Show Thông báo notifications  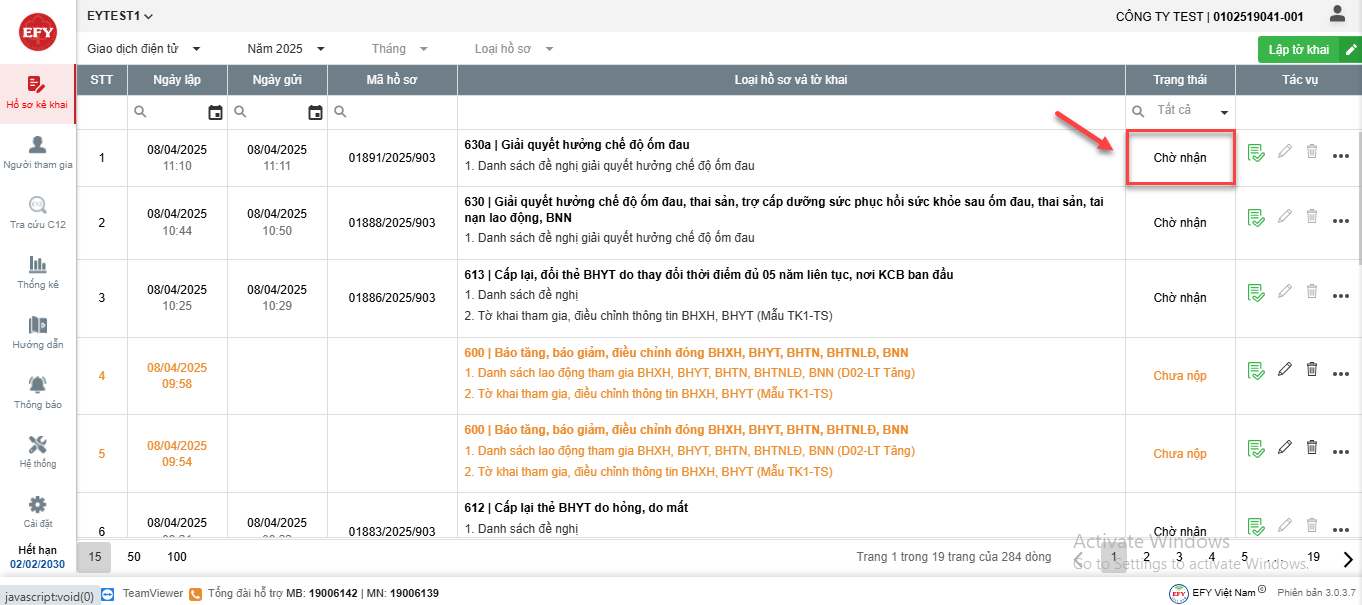37,393
